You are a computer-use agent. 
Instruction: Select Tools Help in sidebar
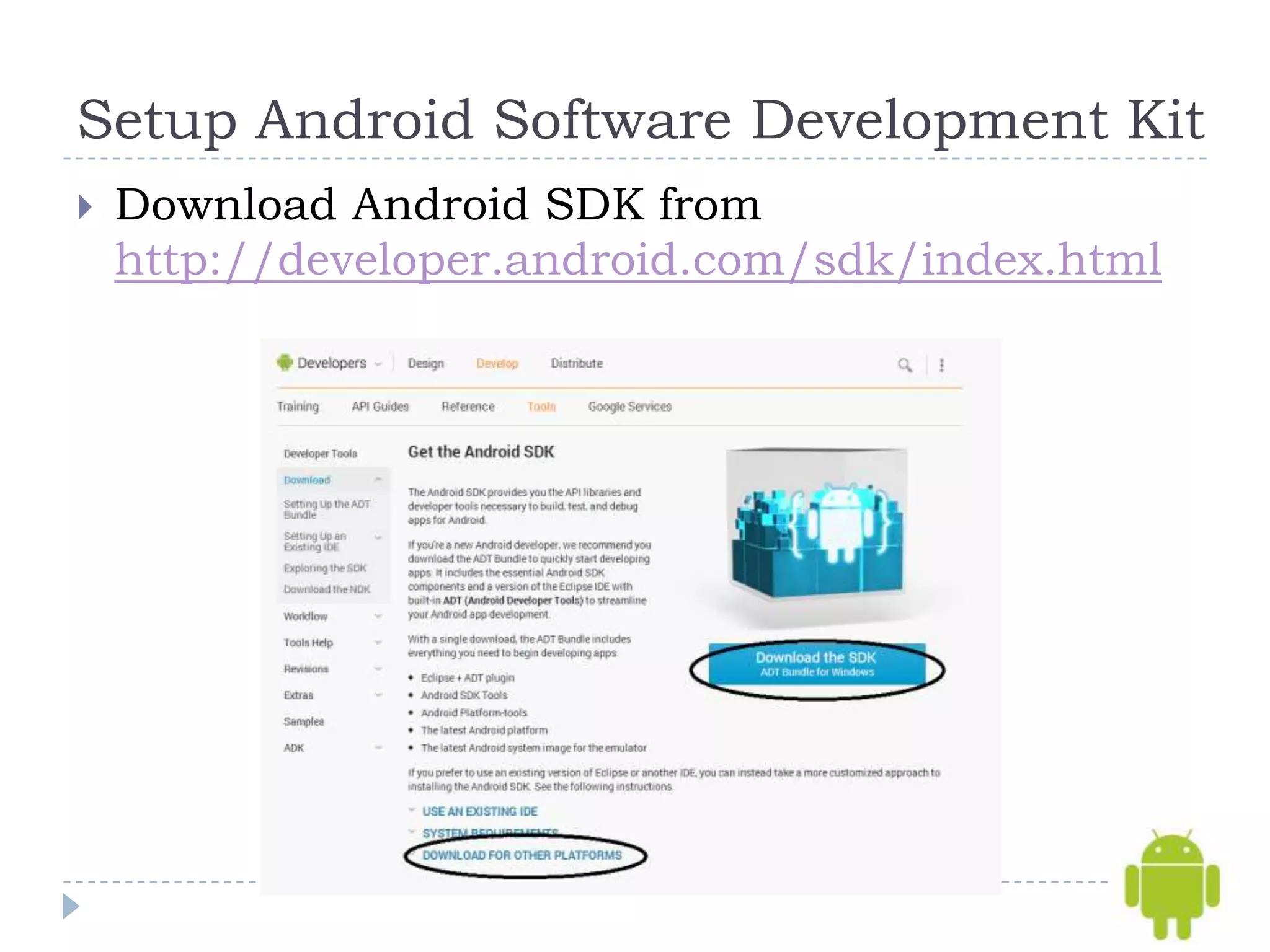[x=308, y=643]
